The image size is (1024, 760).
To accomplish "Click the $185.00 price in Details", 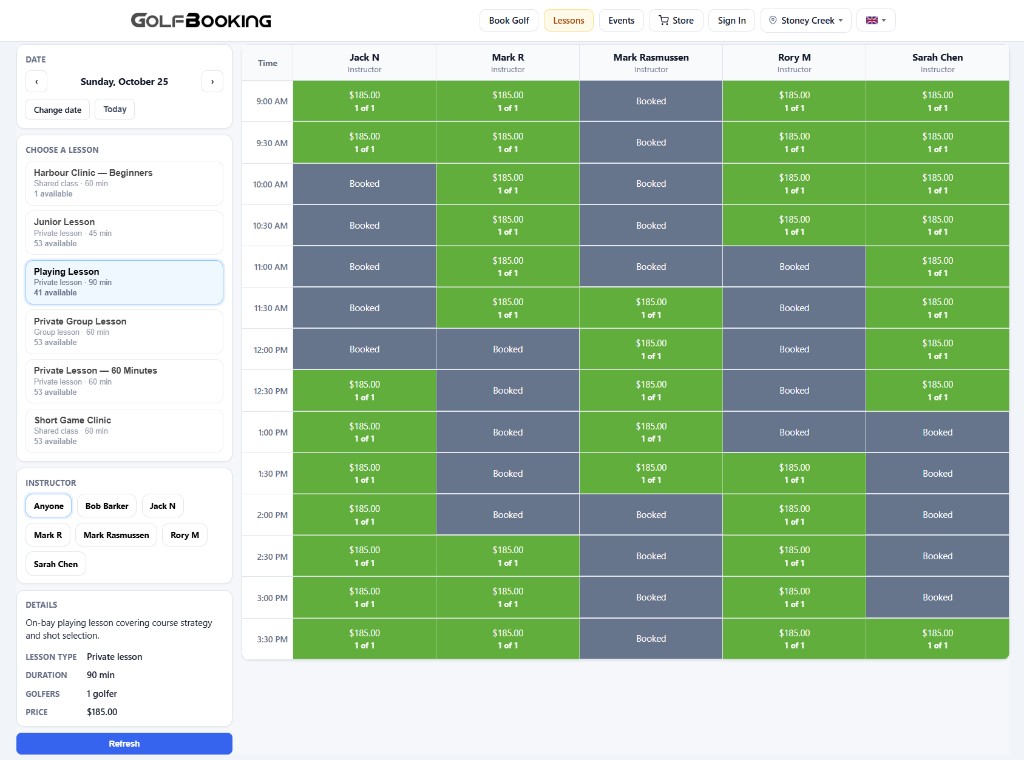I will pos(102,712).
